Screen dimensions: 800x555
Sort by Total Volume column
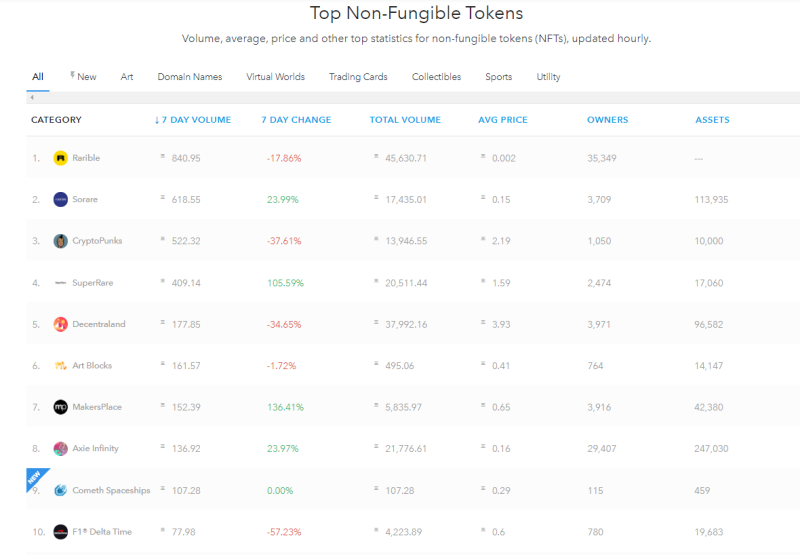click(405, 120)
